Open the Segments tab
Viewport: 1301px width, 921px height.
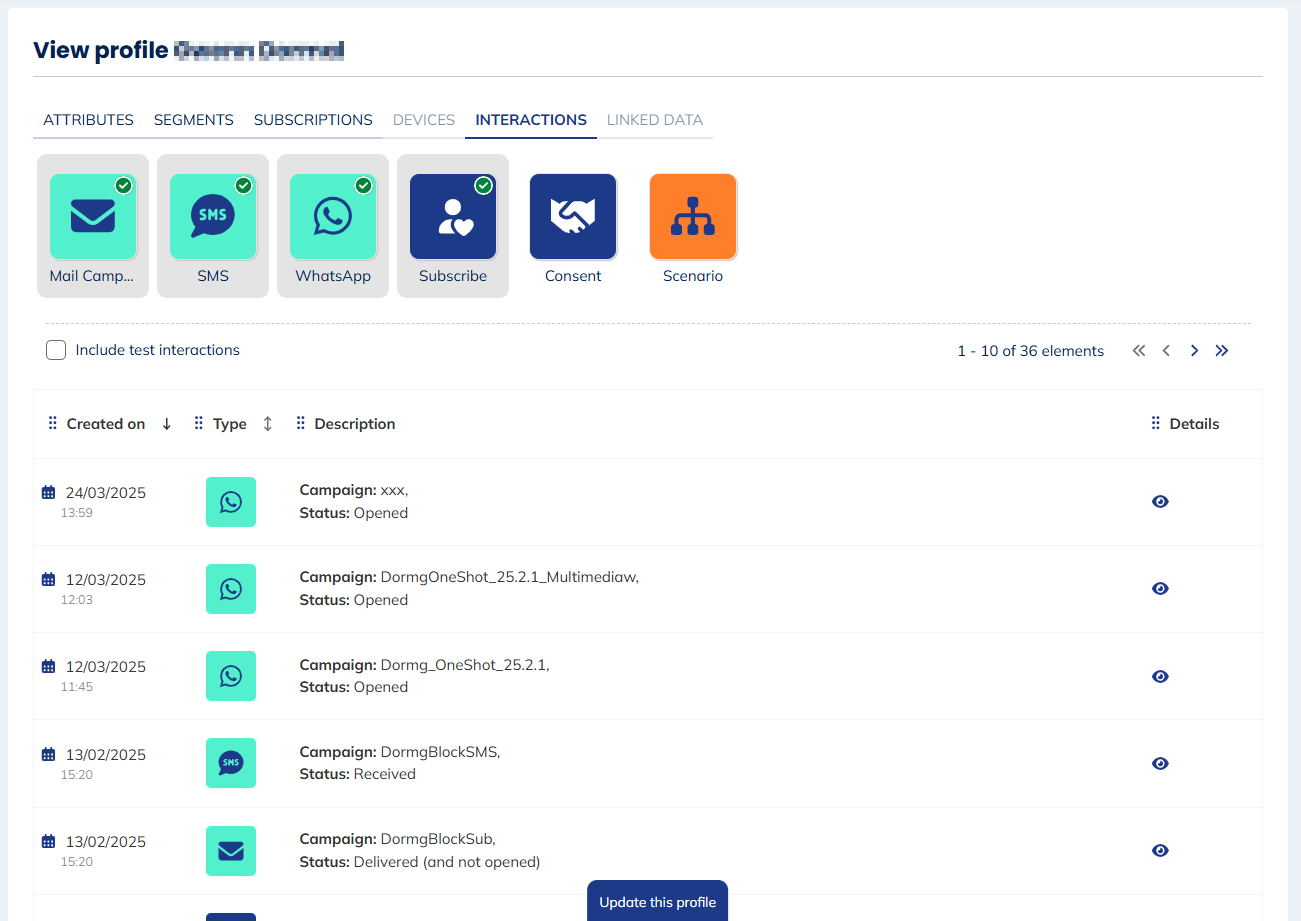coord(194,120)
